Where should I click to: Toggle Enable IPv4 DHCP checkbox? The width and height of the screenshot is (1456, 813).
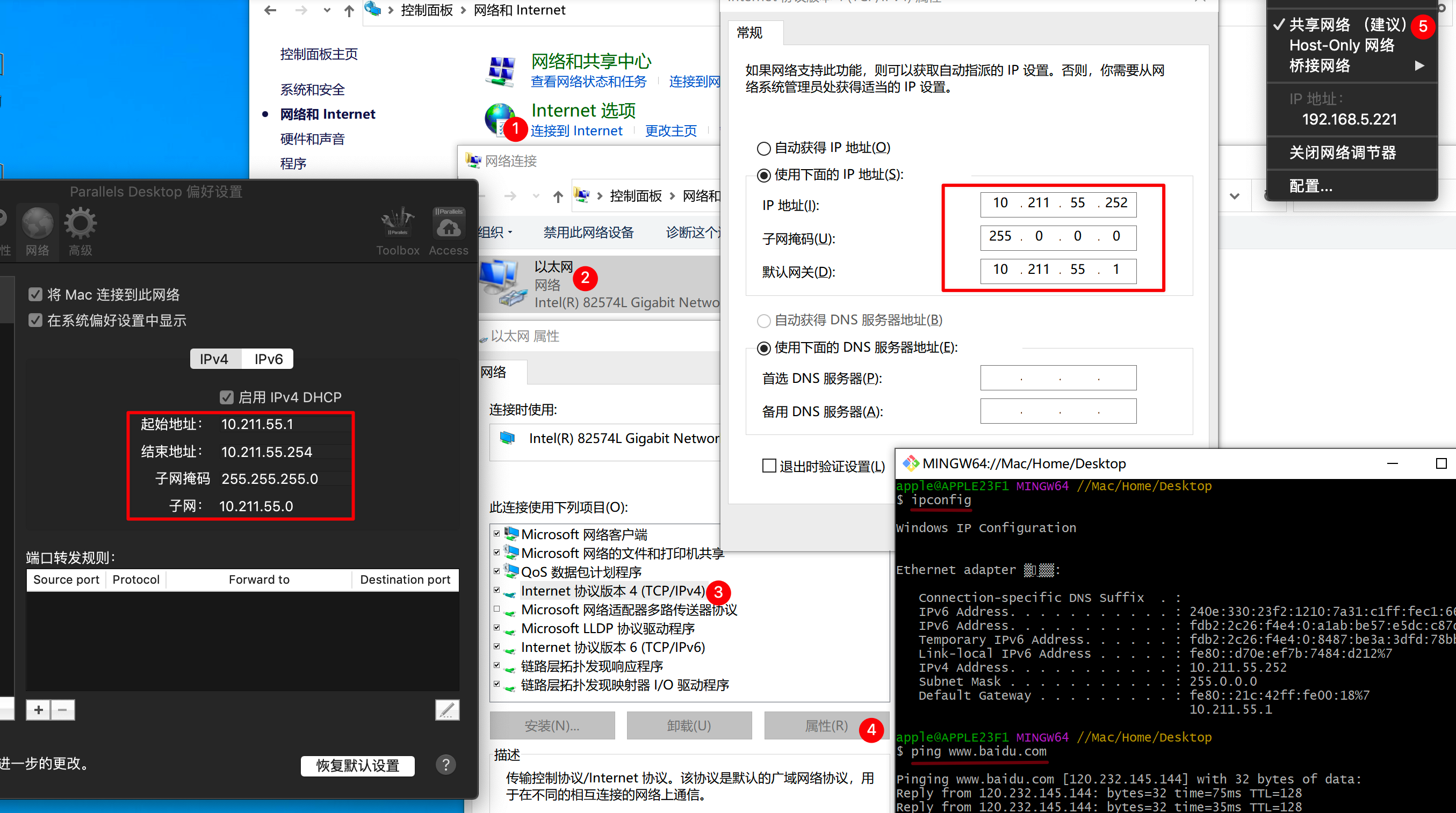point(227,397)
